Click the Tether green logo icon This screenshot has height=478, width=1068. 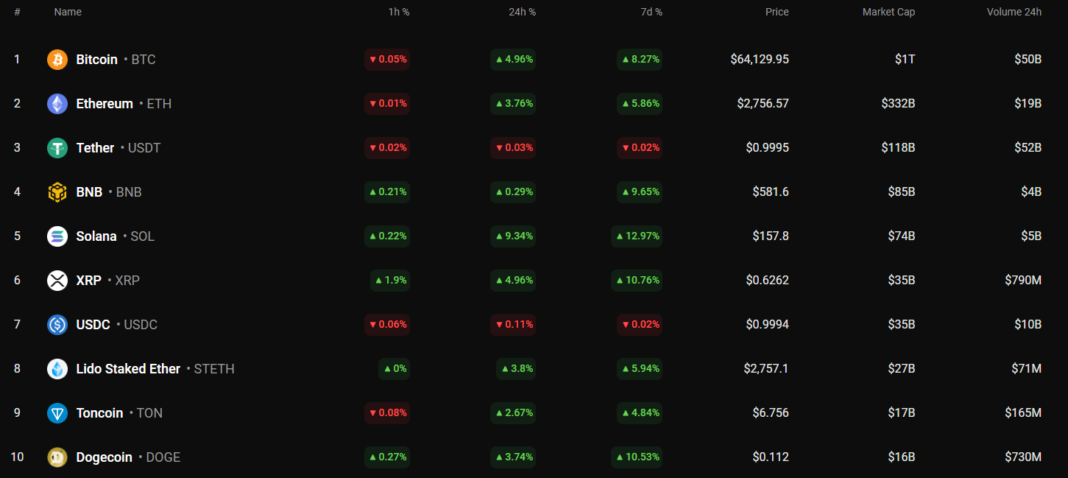click(57, 148)
